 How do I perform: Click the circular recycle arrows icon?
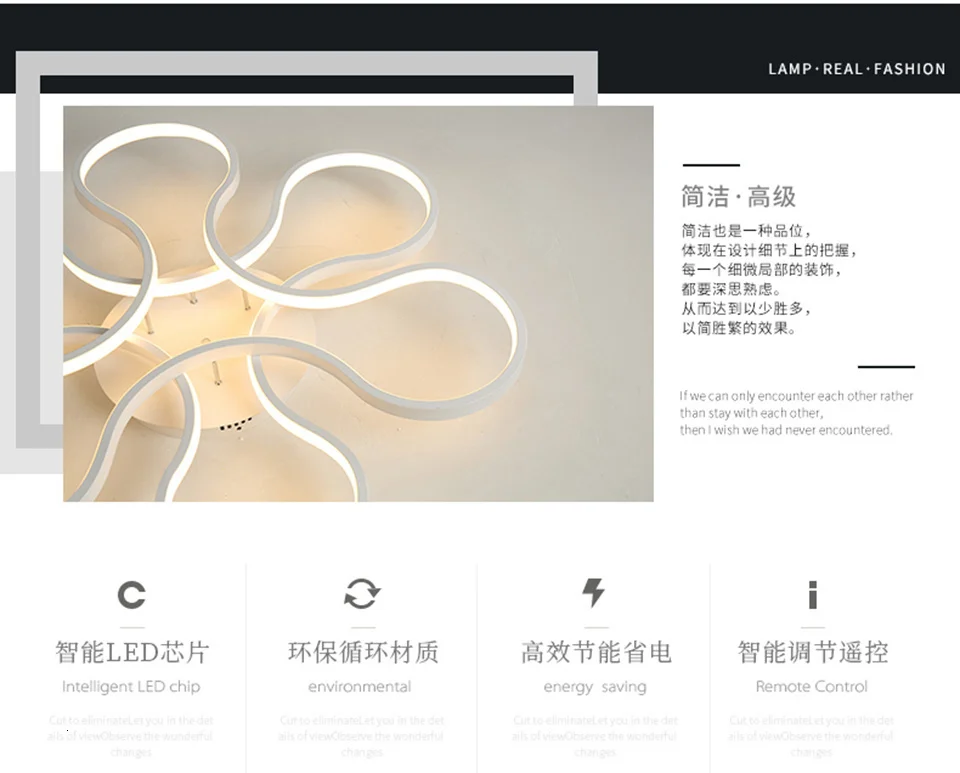point(362,594)
